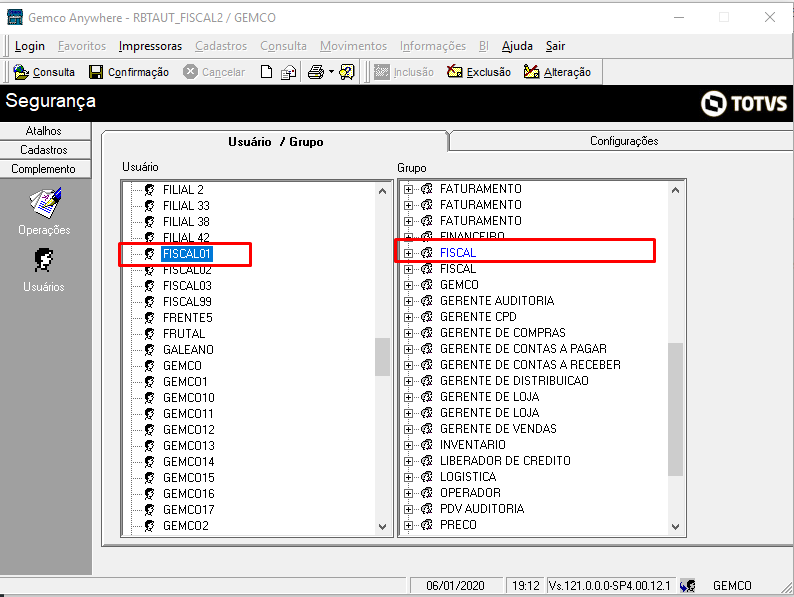794x597 pixels.
Task: Click the Grupo list scroll-down arrow
Action: point(675,527)
